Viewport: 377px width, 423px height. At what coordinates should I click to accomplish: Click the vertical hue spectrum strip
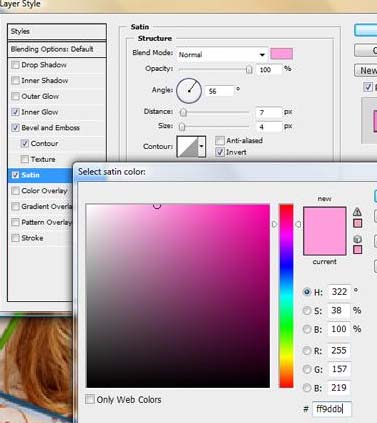click(286, 296)
